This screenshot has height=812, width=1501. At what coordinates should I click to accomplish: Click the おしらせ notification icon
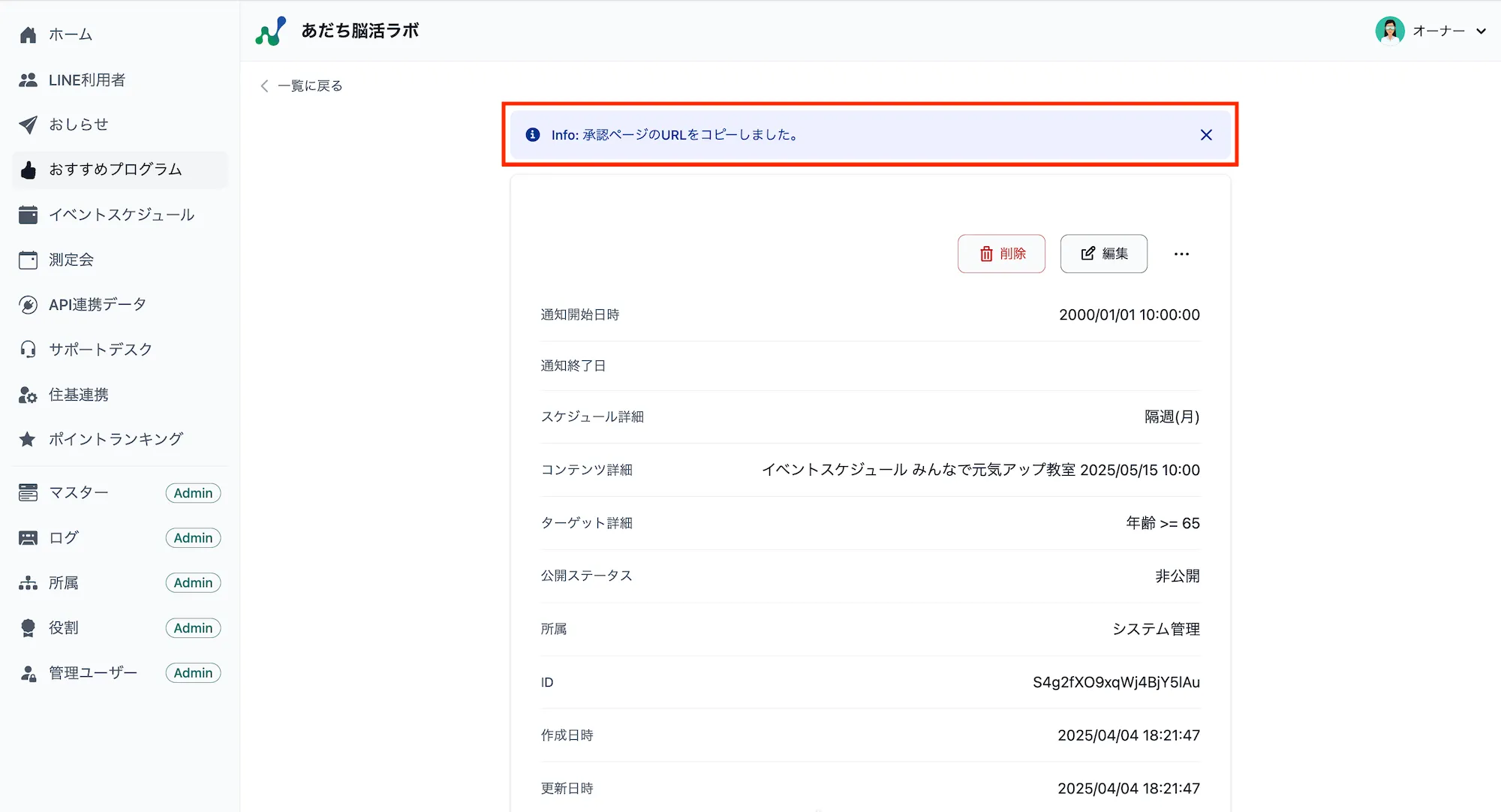tap(28, 125)
